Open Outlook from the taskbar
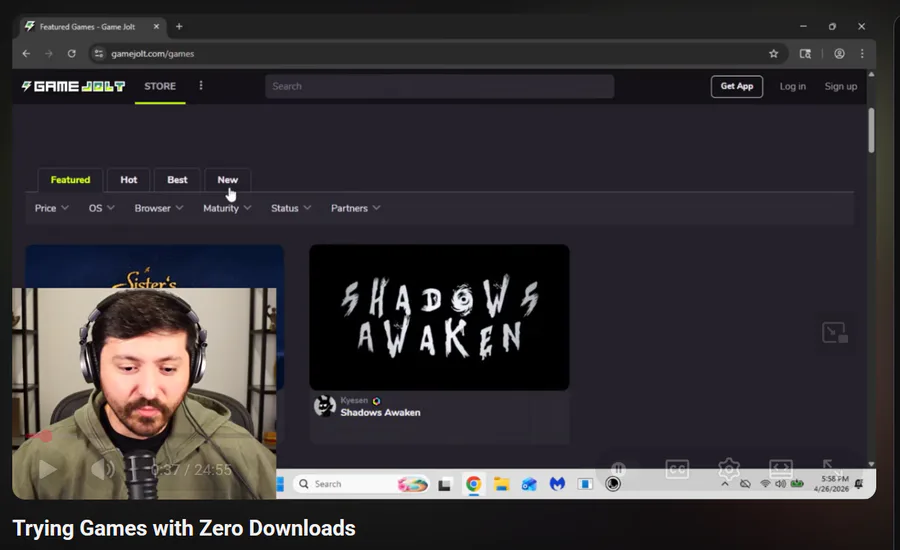 click(x=529, y=485)
